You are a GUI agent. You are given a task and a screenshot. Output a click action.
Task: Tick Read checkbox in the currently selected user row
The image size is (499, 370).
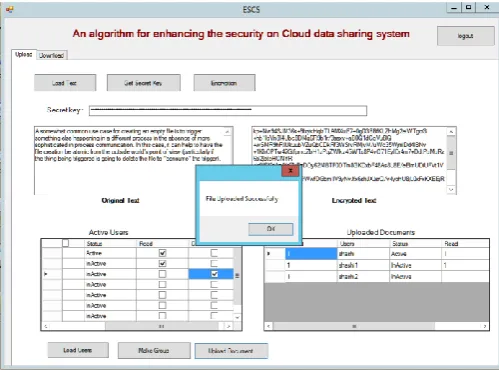(x=162, y=274)
